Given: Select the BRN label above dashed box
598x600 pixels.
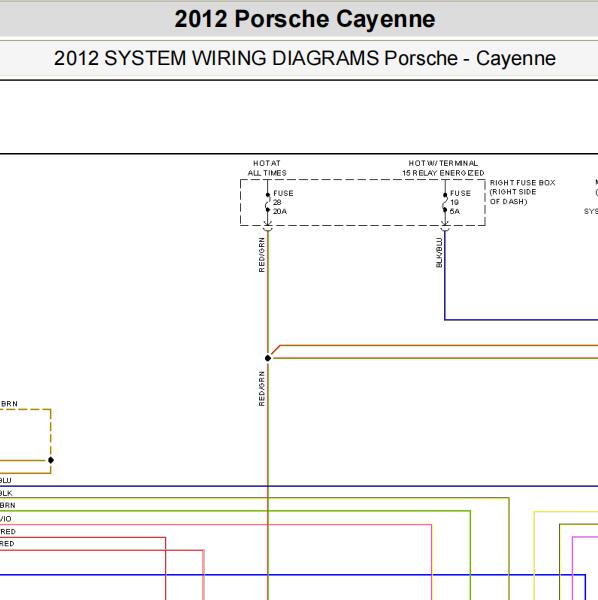Looking at the screenshot, I should tap(9, 404).
